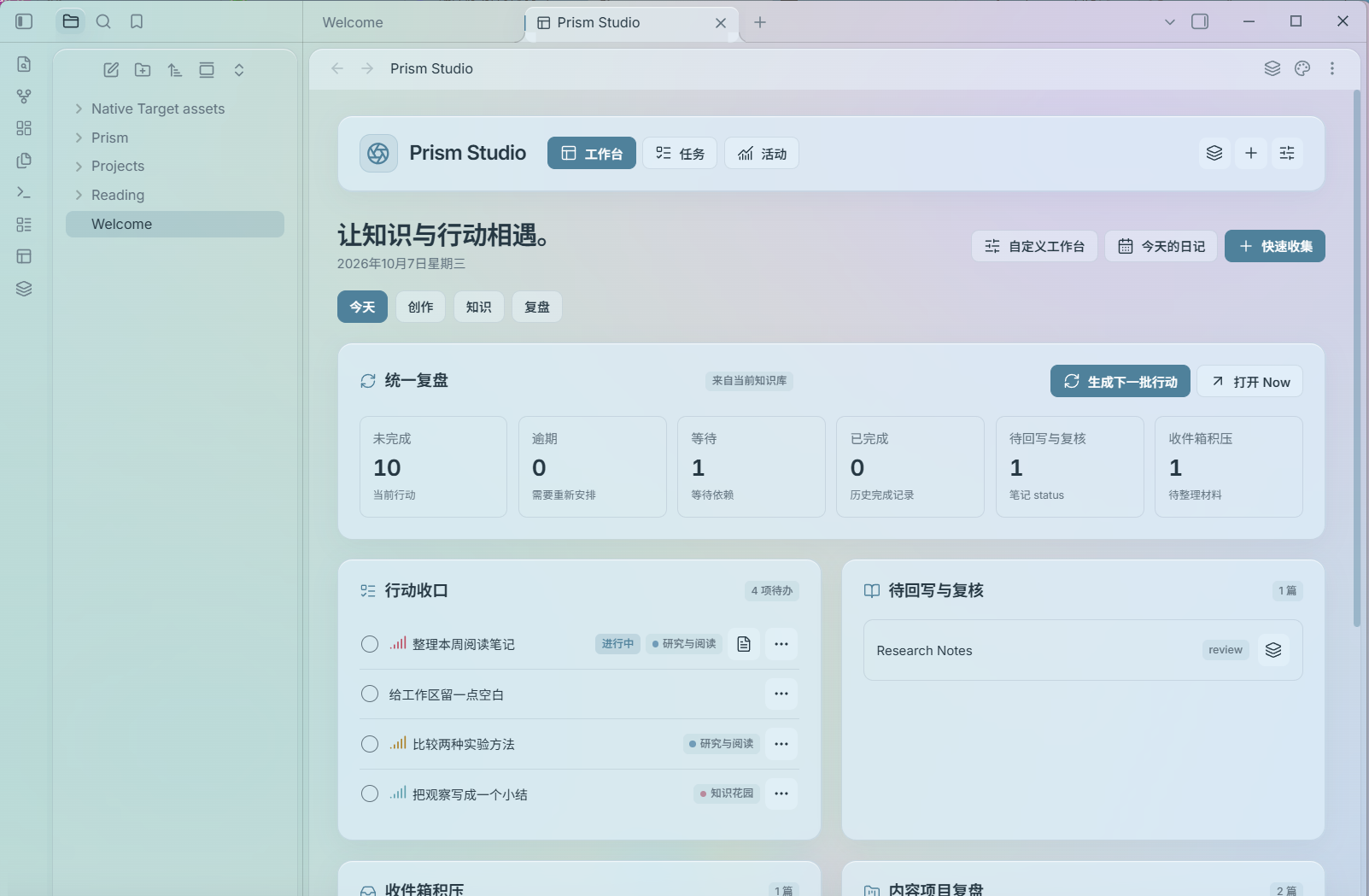
Task: Tick the 把观察写成一个小结 task circle
Action: (370, 794)
